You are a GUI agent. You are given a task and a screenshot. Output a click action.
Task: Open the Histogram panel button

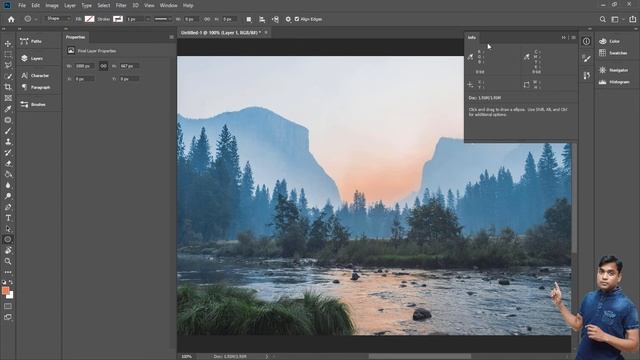(614, 82)
